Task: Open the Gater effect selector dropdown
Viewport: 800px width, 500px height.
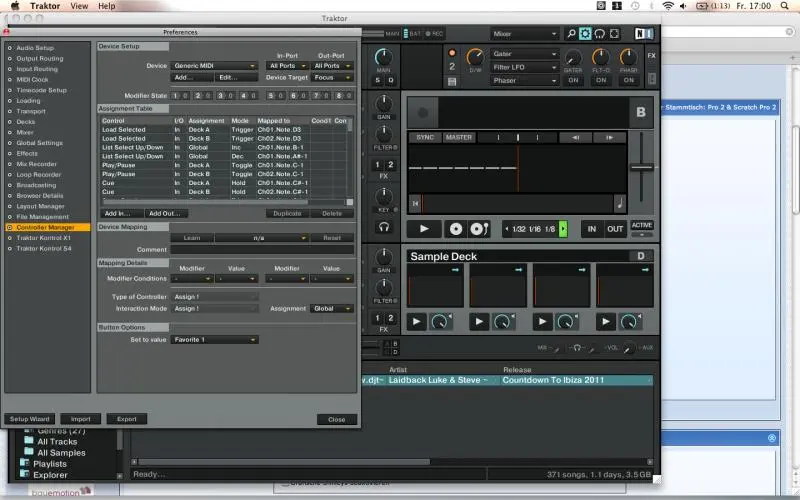Action: tap(523, 54)
